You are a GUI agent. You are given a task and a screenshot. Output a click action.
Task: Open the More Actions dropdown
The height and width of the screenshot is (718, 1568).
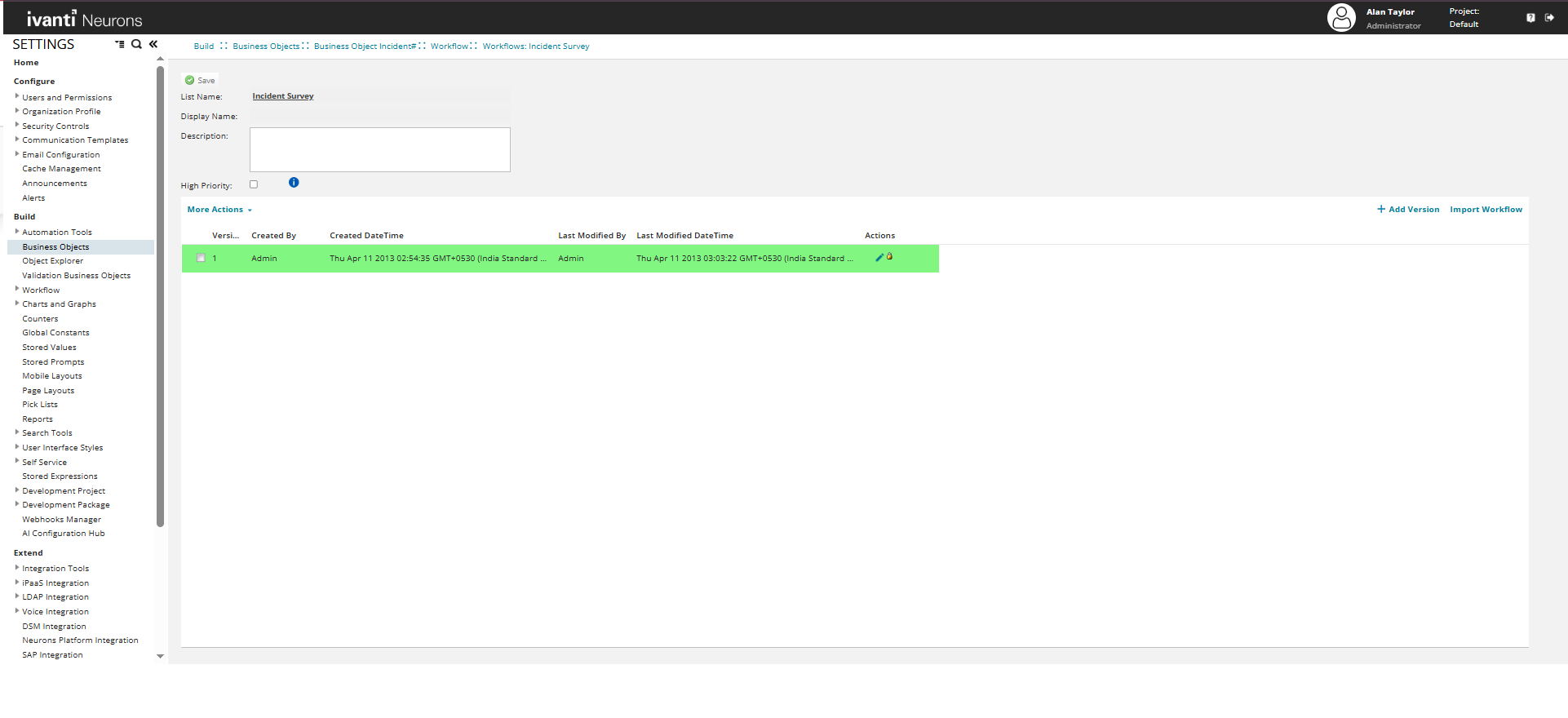219,210
